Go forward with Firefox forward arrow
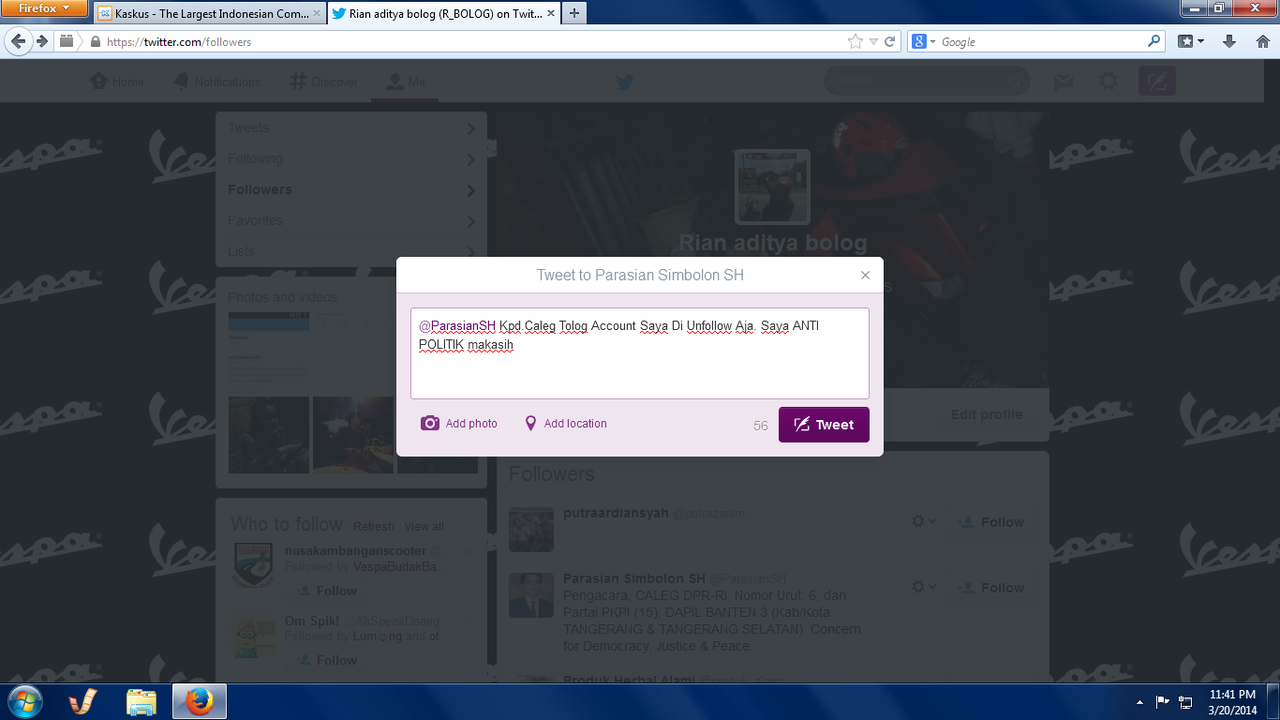Image resolution: width=1280 pixels, height=720 pixels. (42, 41)
